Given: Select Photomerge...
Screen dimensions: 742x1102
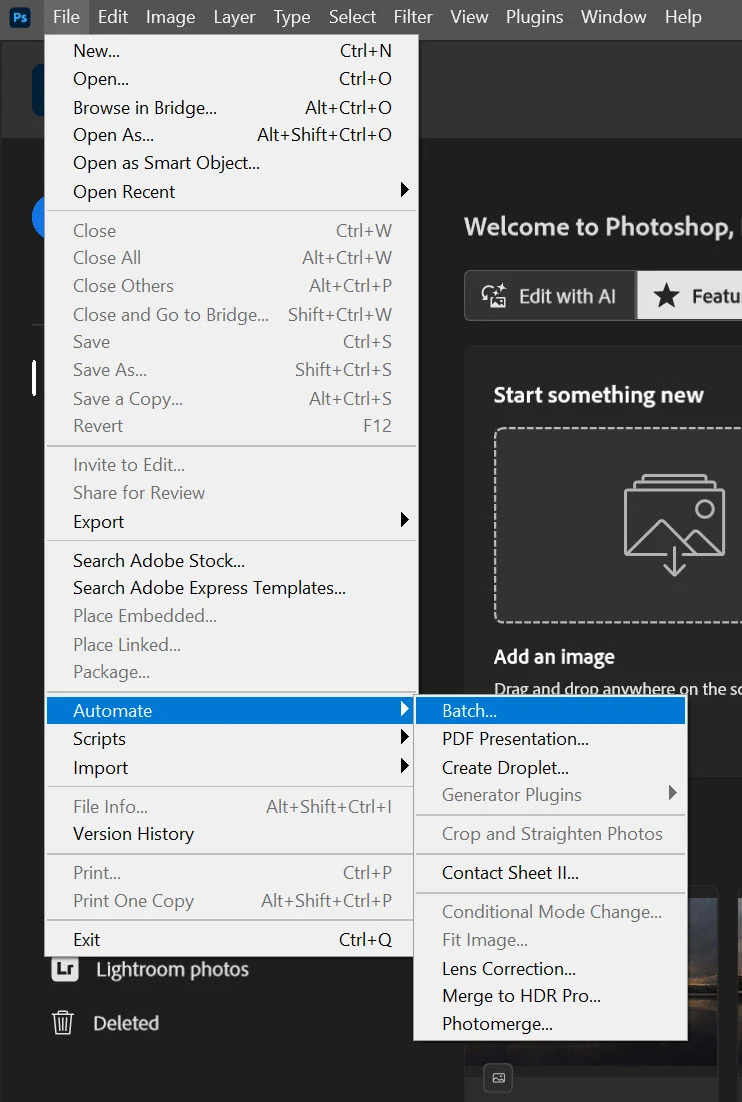Looking at the screenshot, I should (551, 1024).
